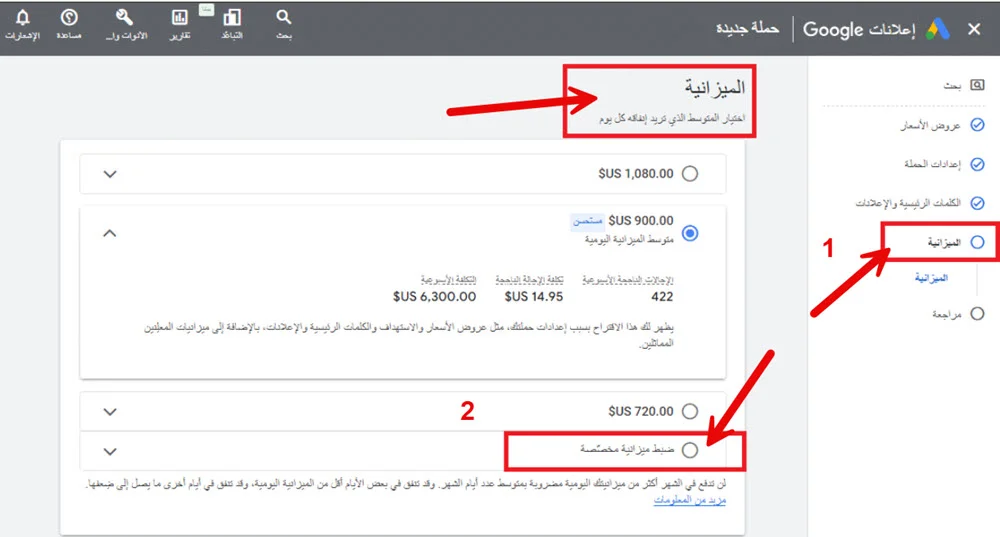Click the weekly conversions value 422

tap(662, 297)
